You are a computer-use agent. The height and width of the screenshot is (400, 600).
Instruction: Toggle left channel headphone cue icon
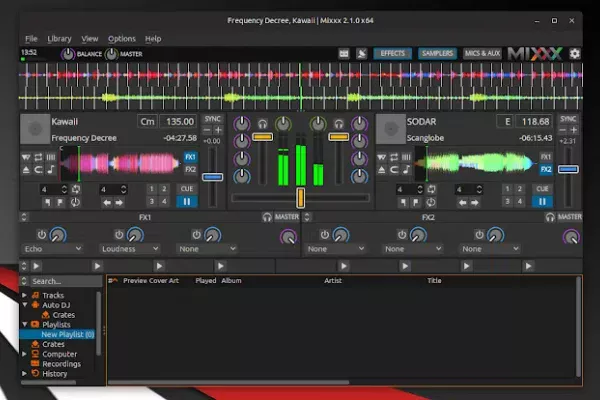coord(262,124)
